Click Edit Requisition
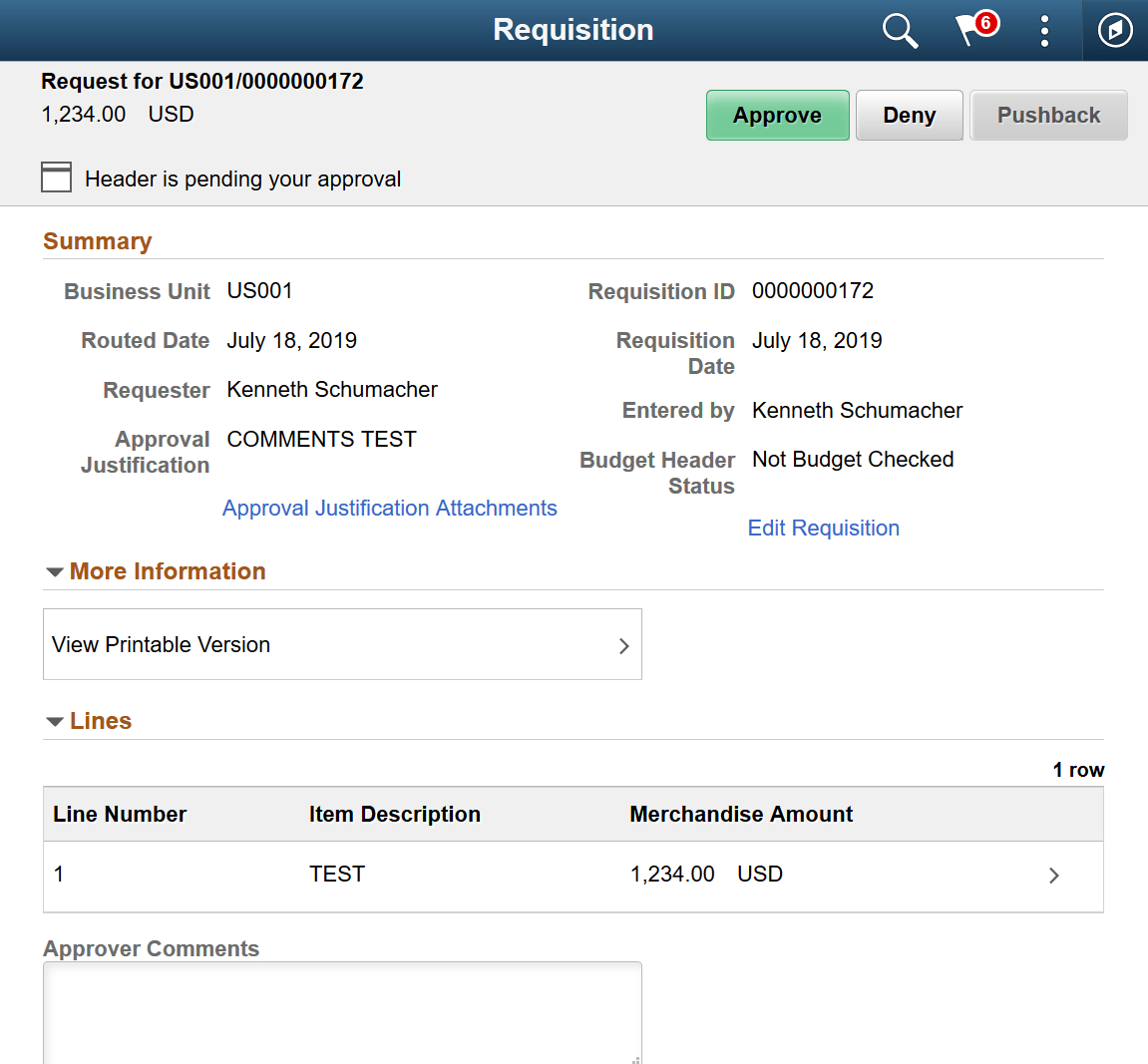This screenshot has width=1148, height=1064. [823, 528]
